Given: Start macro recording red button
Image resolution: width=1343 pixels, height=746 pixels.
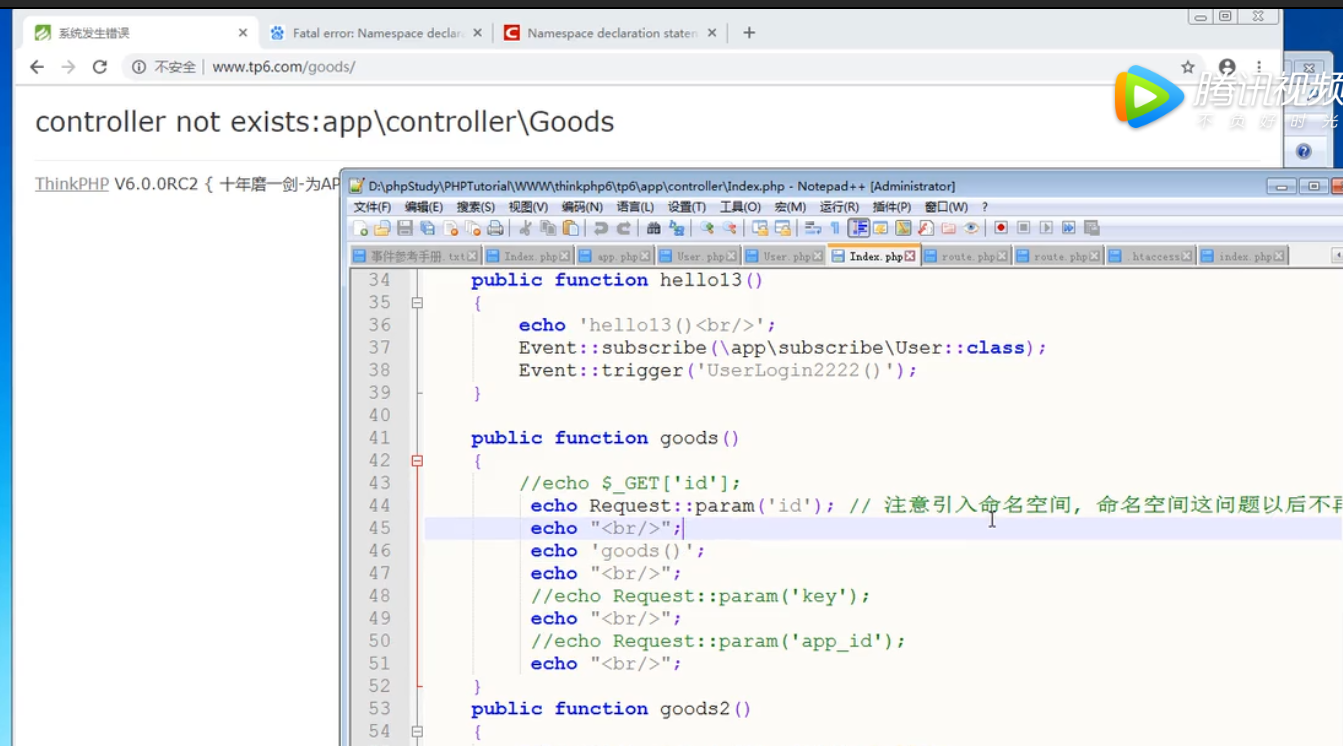Looking at the screenshot, I should click(x=1001, y=228).
